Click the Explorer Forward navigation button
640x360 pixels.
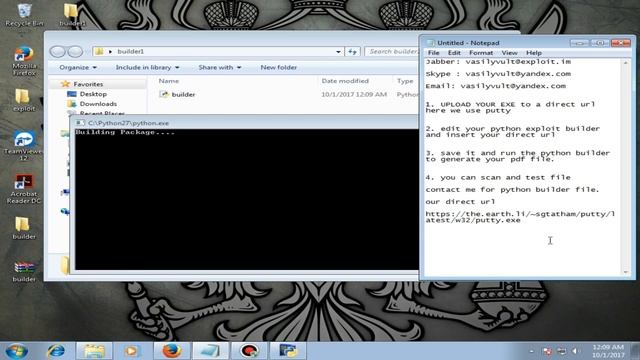[x=75, y=51]
